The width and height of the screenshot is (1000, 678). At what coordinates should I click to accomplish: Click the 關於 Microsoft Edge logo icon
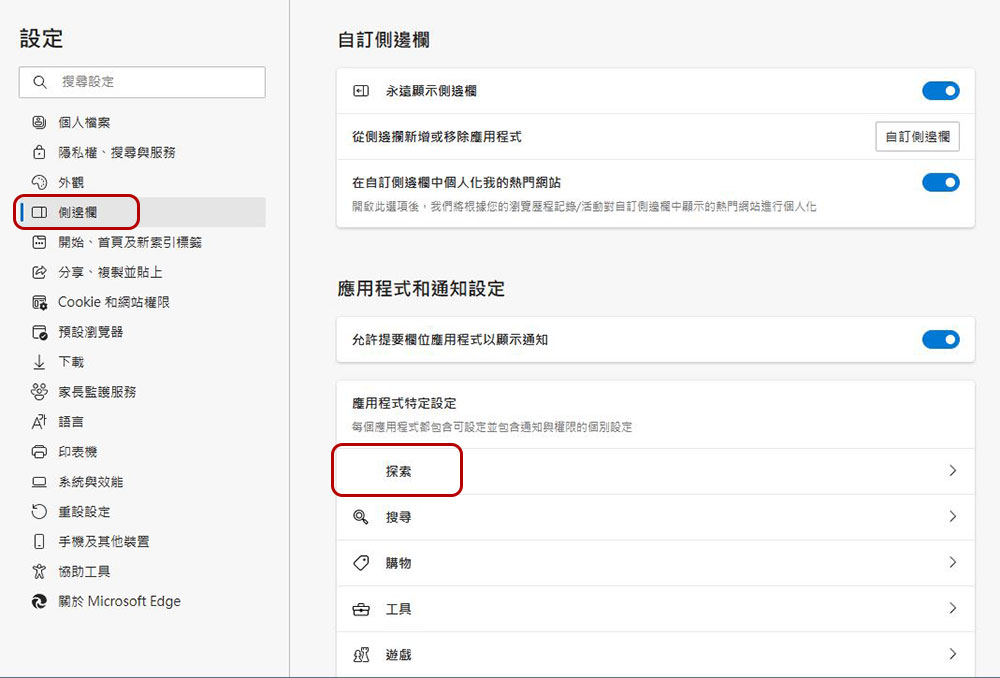coord(39,601)
